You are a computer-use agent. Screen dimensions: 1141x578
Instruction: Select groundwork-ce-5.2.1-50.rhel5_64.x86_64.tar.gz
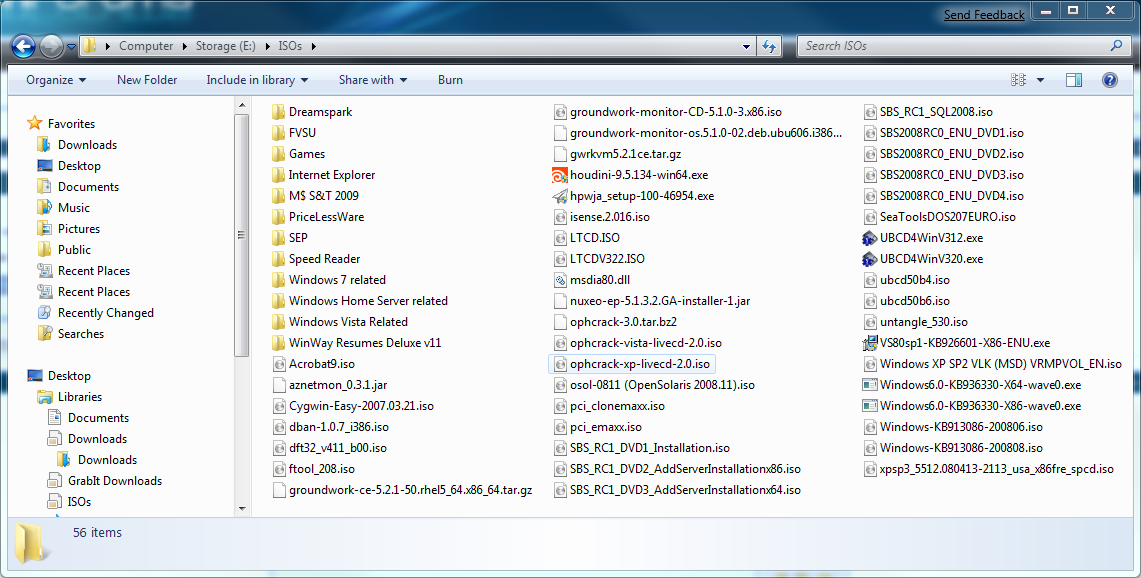(410, 491)
